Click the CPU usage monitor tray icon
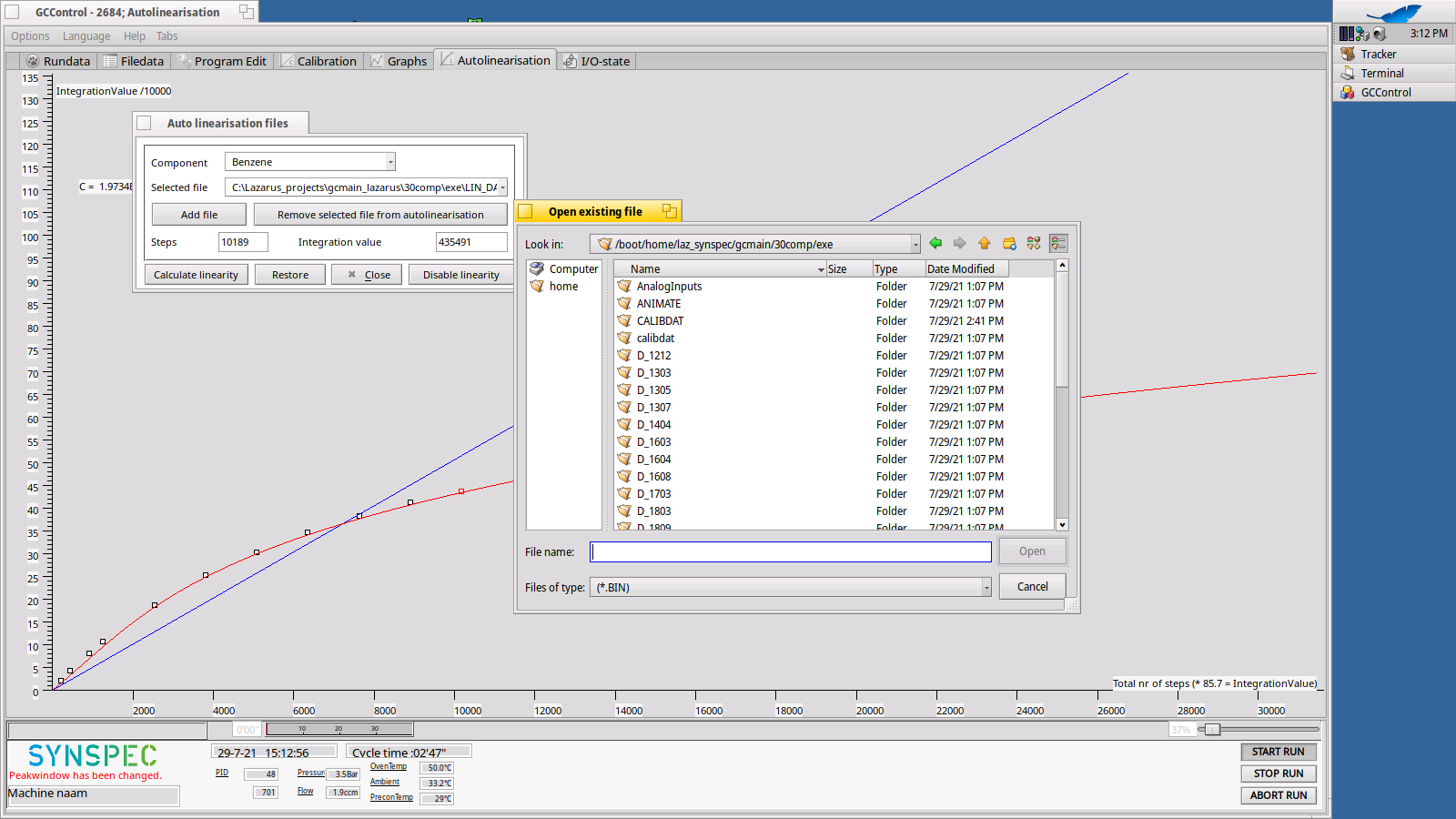 1346,34
